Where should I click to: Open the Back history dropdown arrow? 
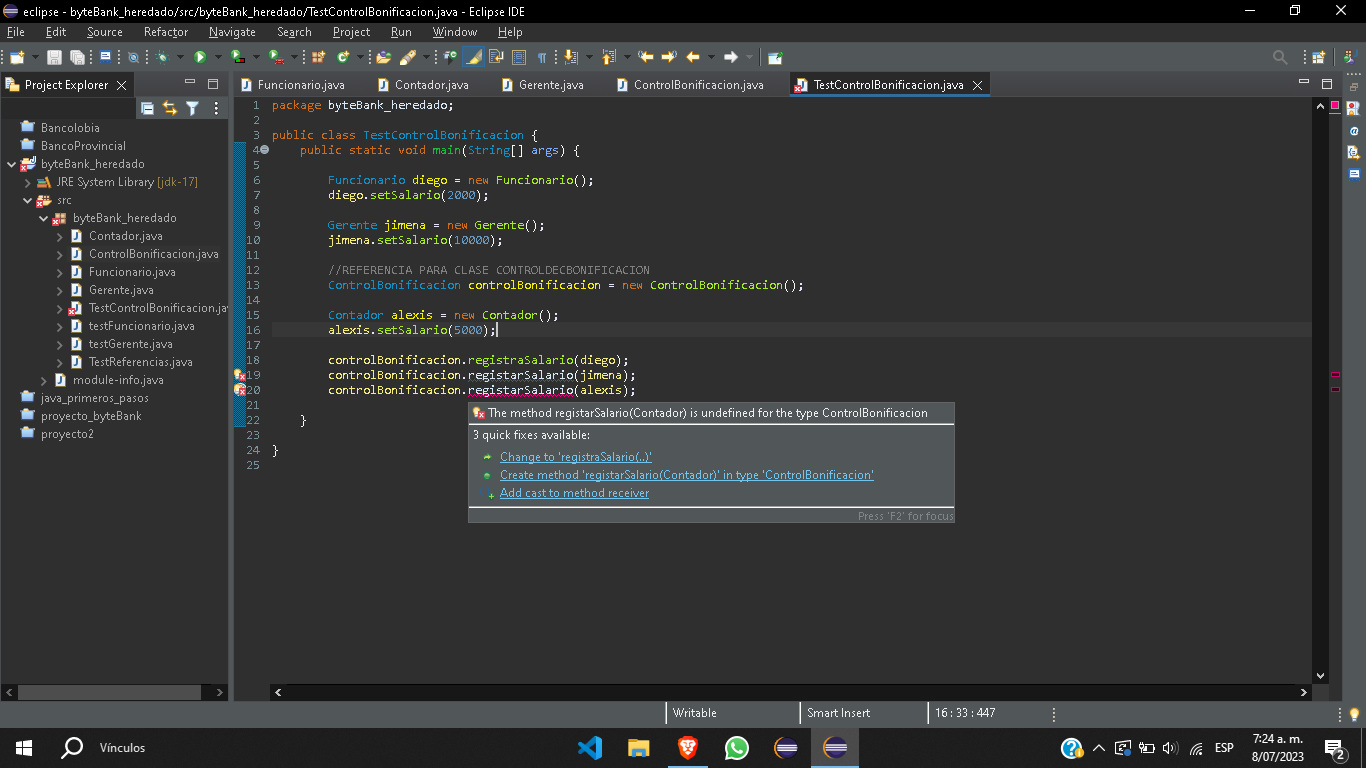click(x=710, y=57)
